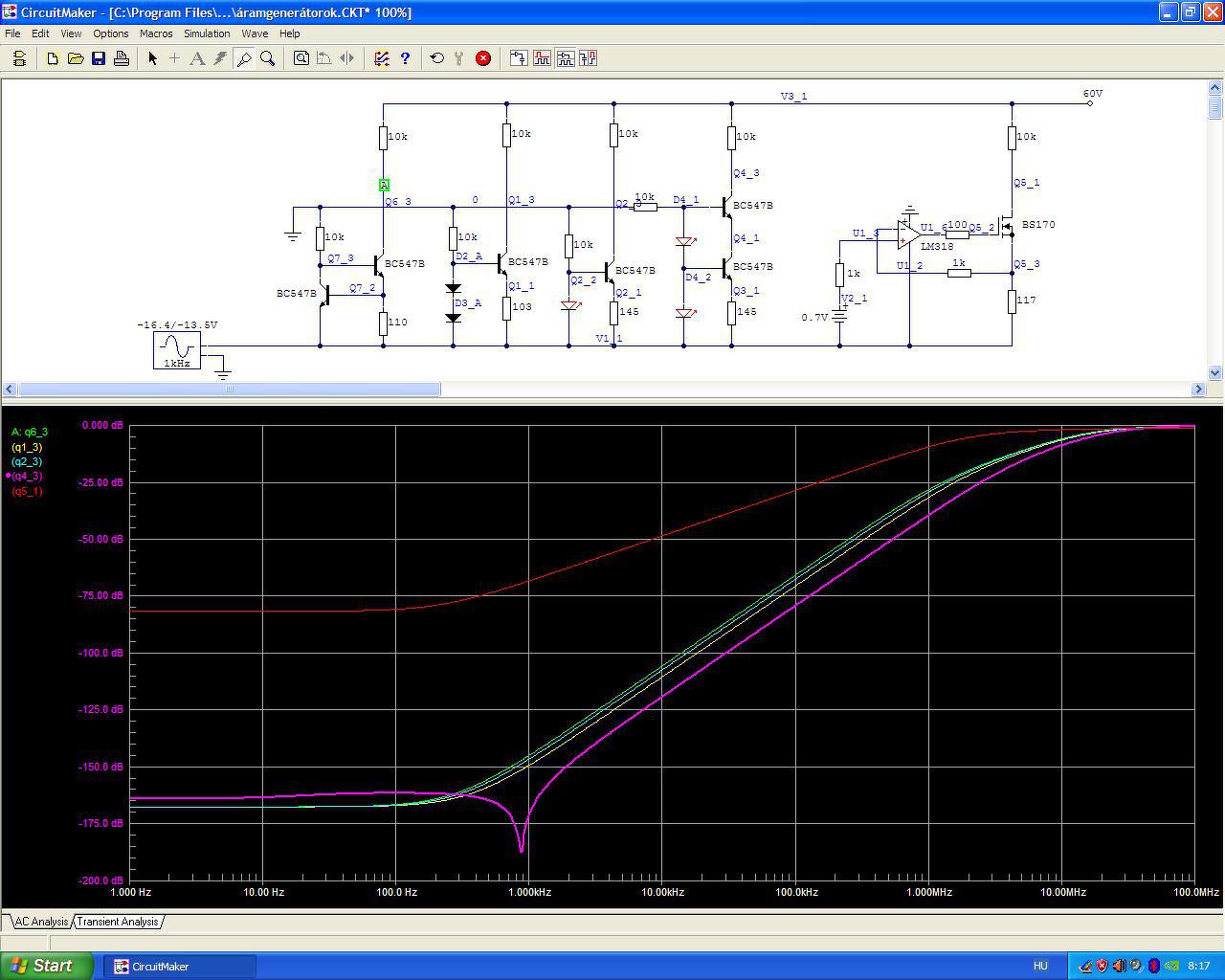Toggle the panel display toolbar icon

pos(19,58)
